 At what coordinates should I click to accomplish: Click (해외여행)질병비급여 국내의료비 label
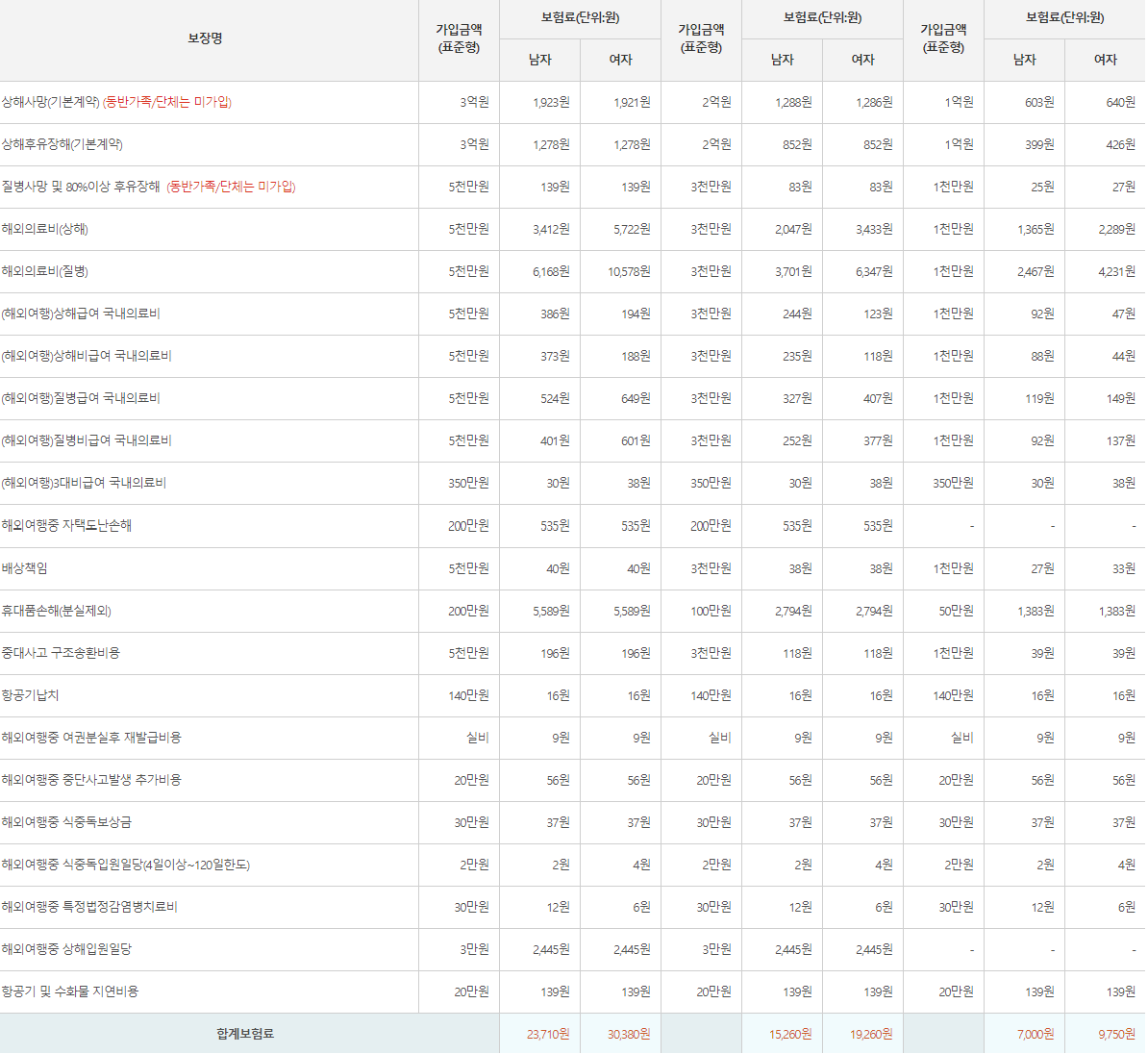tap(87, 441)
